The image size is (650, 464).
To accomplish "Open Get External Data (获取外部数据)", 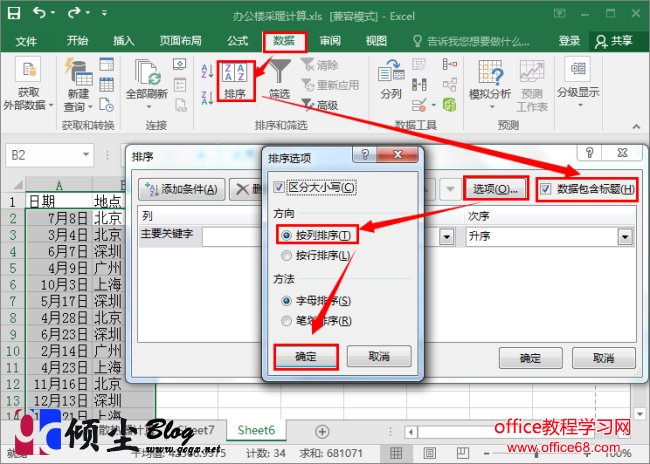I will coord(28,85).
